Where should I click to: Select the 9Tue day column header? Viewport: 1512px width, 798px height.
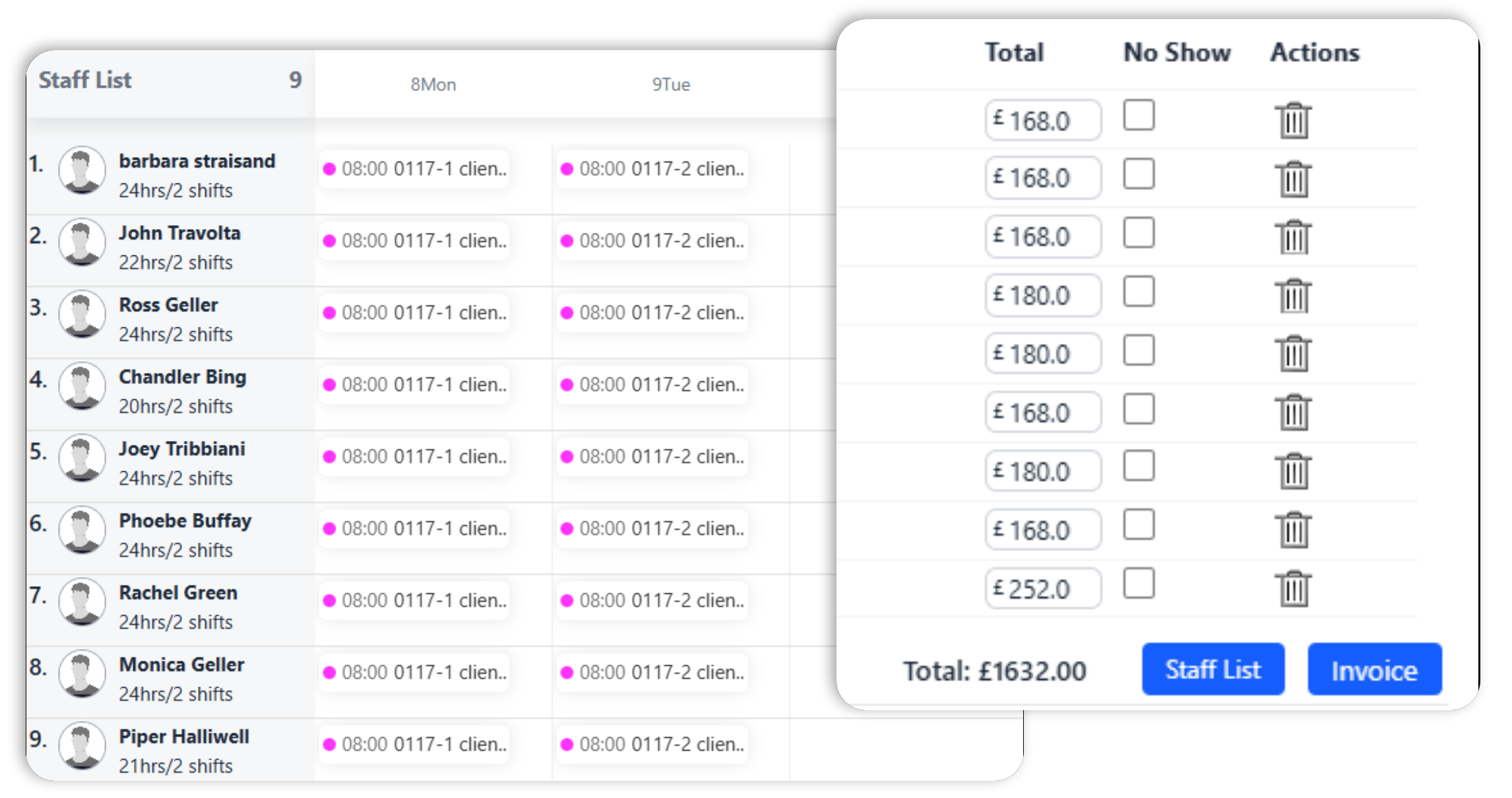[671, 84]
